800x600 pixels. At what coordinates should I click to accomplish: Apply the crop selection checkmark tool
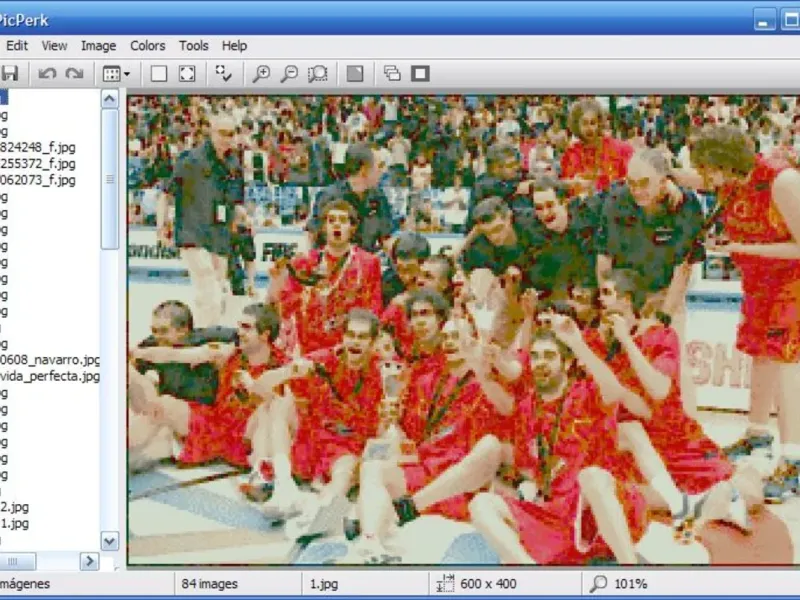click(x=223, y=73)
